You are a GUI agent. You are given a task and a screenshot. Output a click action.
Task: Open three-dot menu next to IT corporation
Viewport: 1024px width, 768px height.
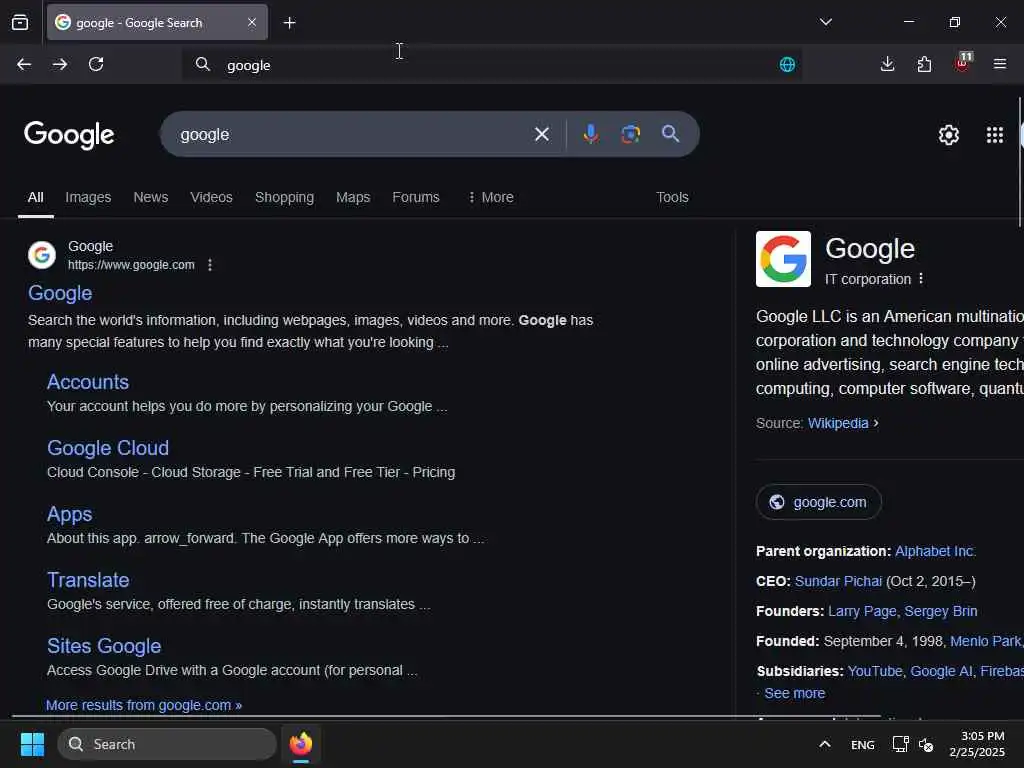coord(921,279)
